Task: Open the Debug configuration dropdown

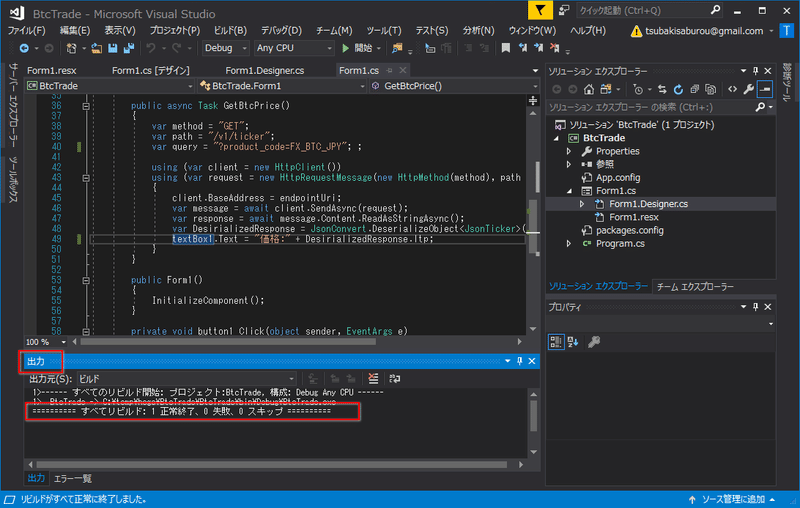Action: tap(225, 48)
